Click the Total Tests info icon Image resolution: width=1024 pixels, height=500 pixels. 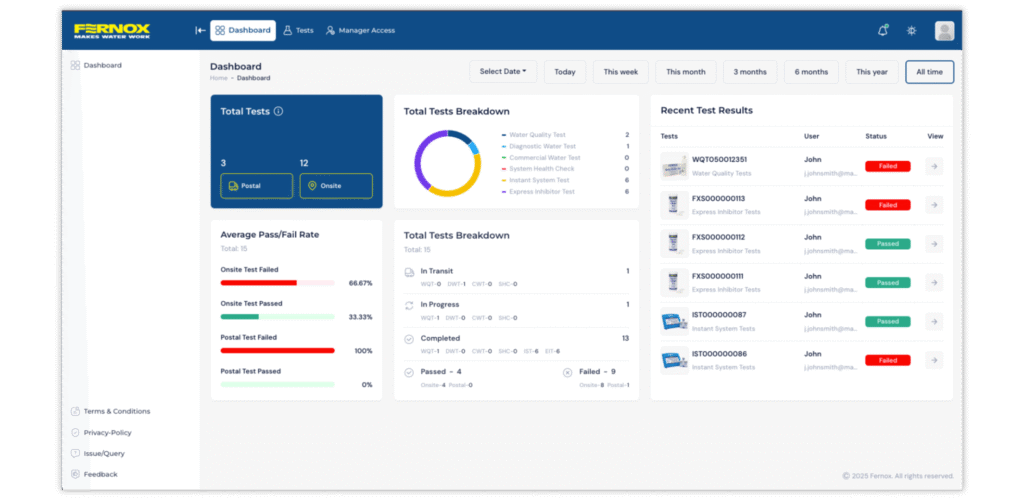click(278, 111)
